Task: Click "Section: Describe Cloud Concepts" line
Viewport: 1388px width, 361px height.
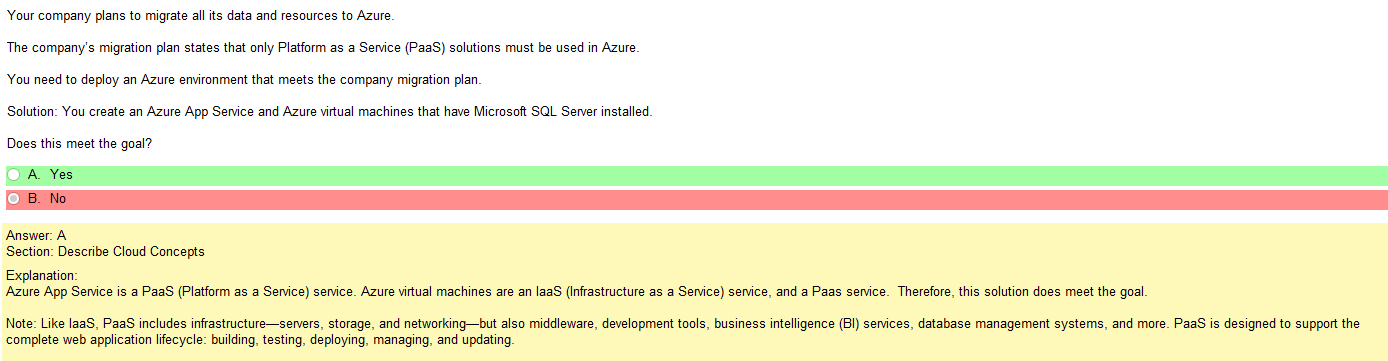Action: click(105, 252)
